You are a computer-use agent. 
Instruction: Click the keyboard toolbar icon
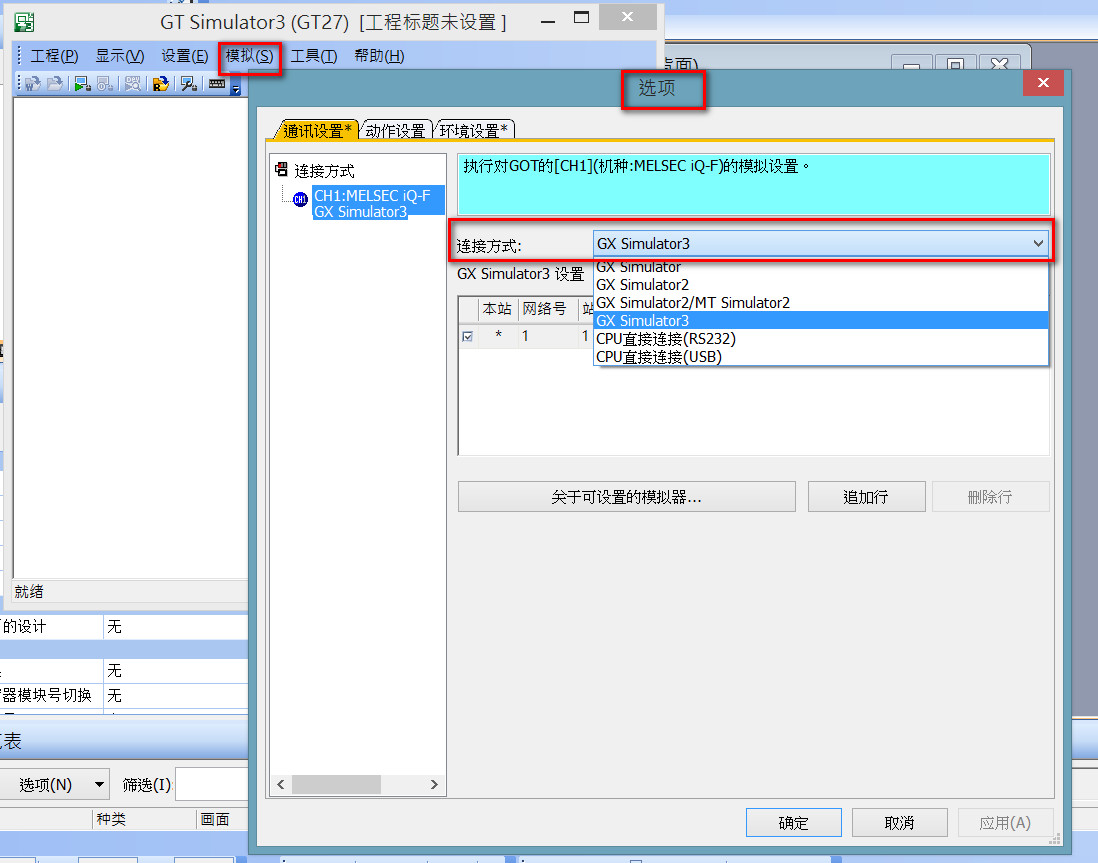[216, 84]
